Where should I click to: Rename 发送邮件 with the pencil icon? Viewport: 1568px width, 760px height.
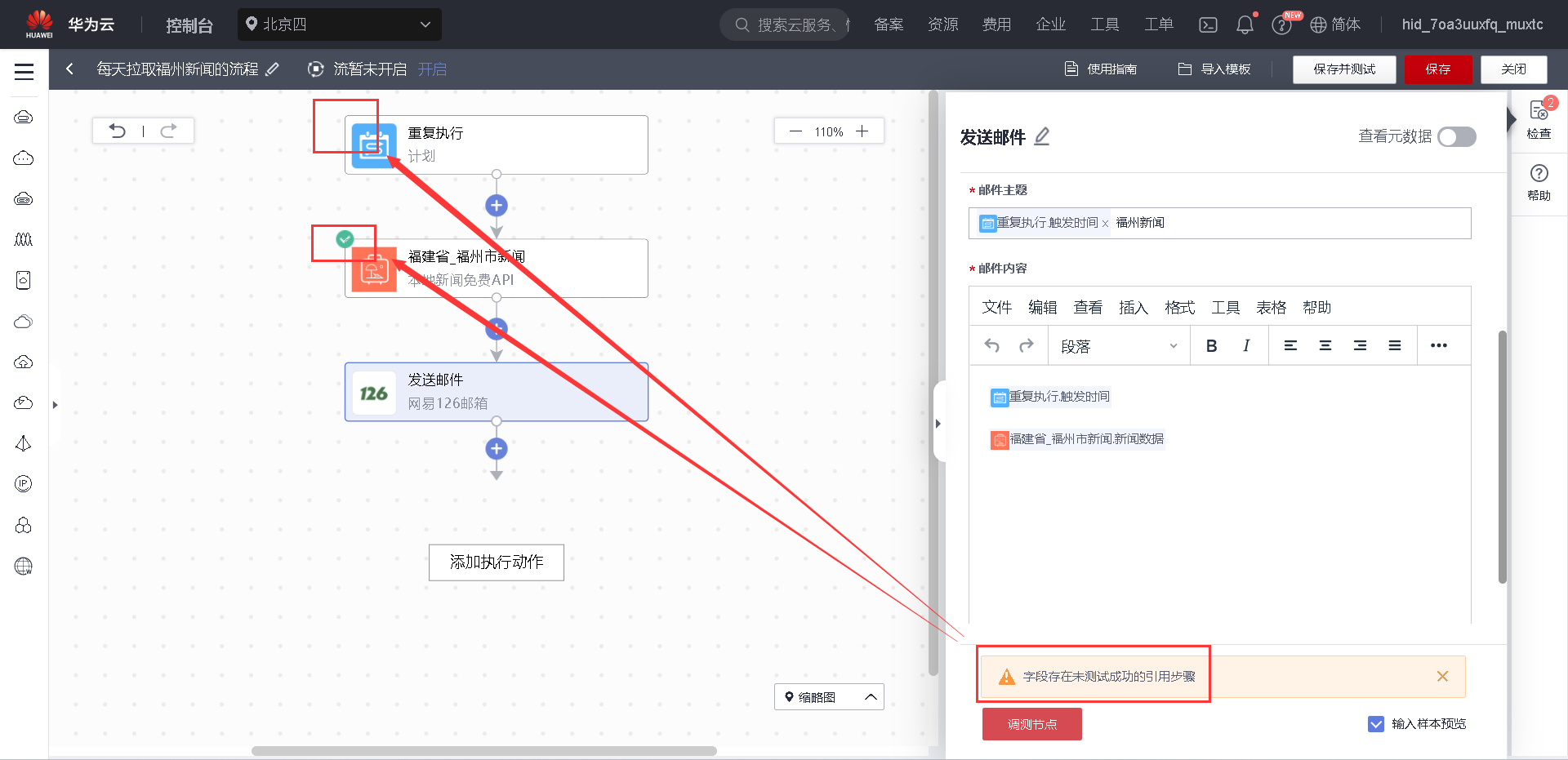(1042, 136)
